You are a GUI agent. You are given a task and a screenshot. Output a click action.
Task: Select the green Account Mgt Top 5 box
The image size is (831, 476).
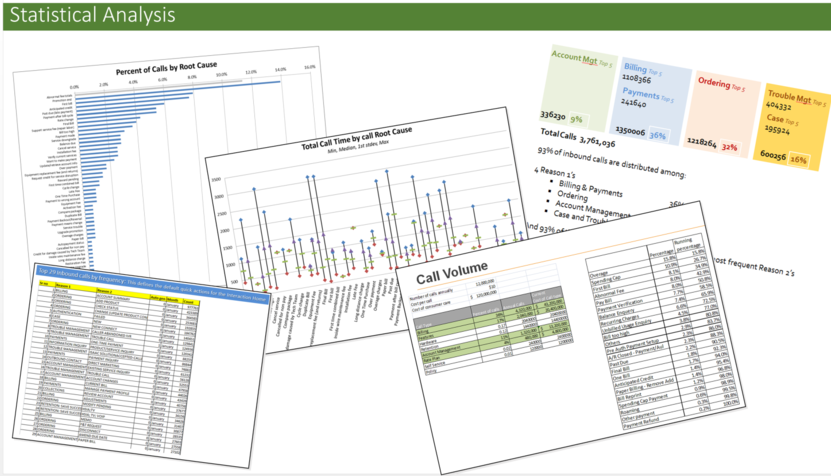coord(579,89)
